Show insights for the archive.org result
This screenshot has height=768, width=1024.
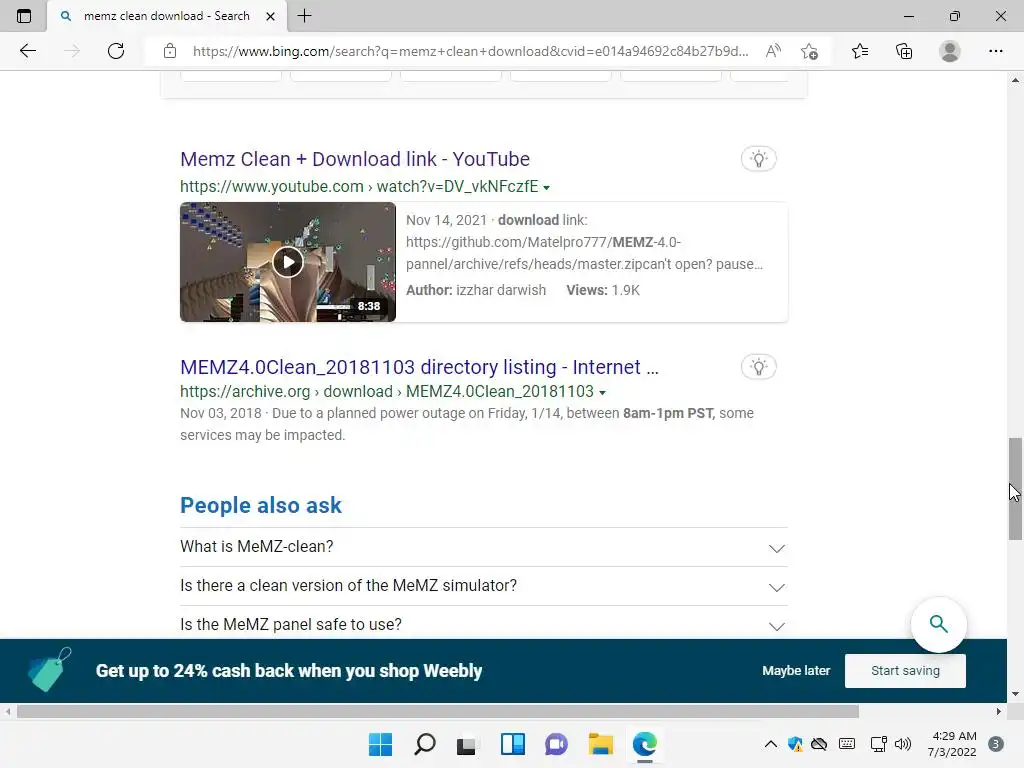758,367
